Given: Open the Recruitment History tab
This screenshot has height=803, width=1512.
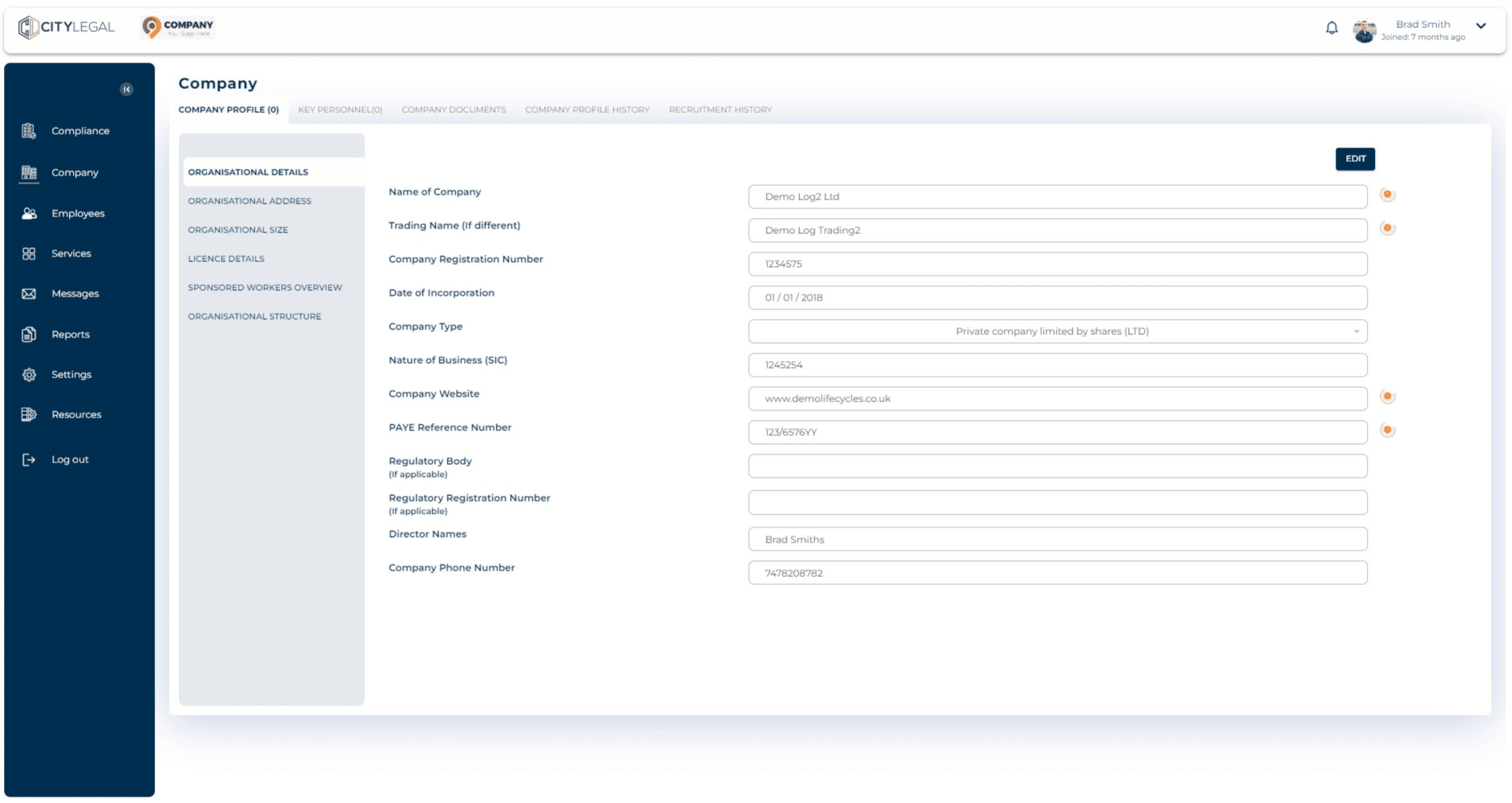Looking at the screenshot, I should pyautogui.click(x=720, y=110).
